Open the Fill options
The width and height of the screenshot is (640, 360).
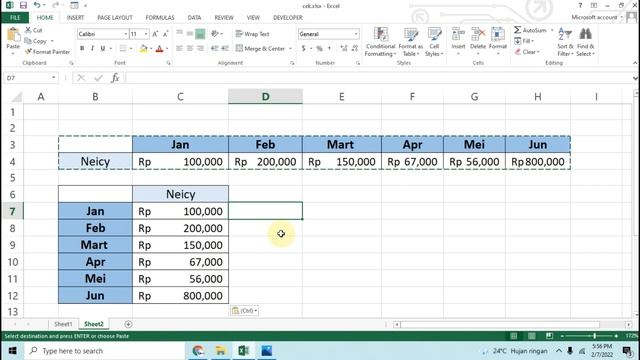pos(524,41)
